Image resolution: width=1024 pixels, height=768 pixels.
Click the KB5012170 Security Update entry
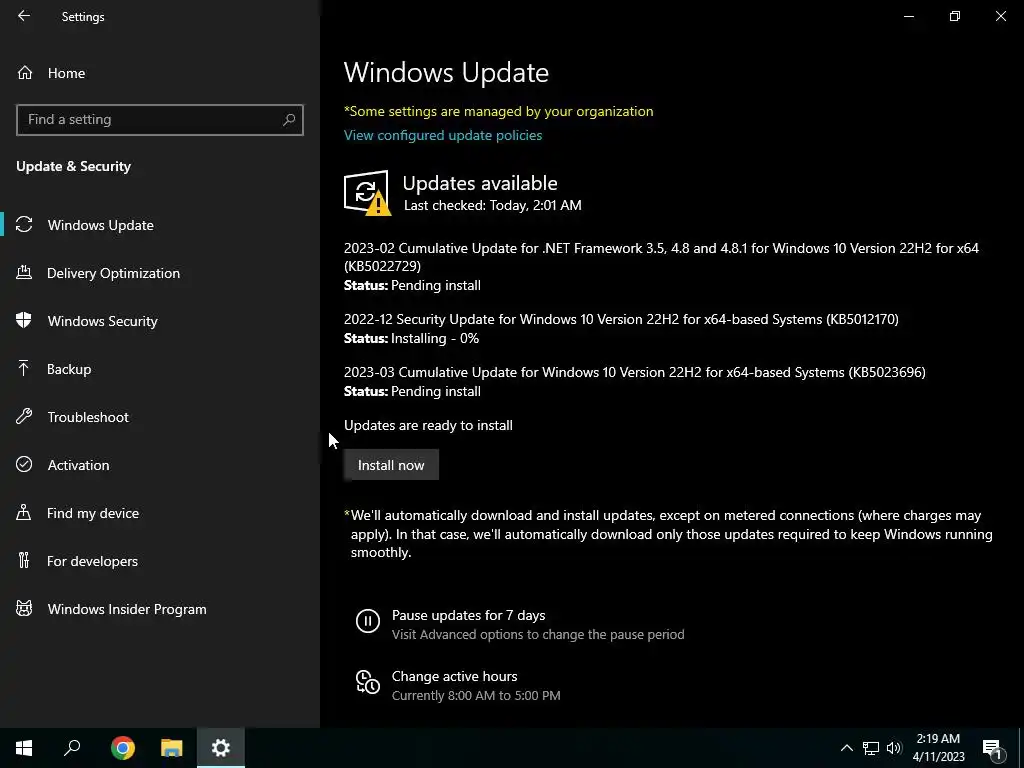coord(621,319)
